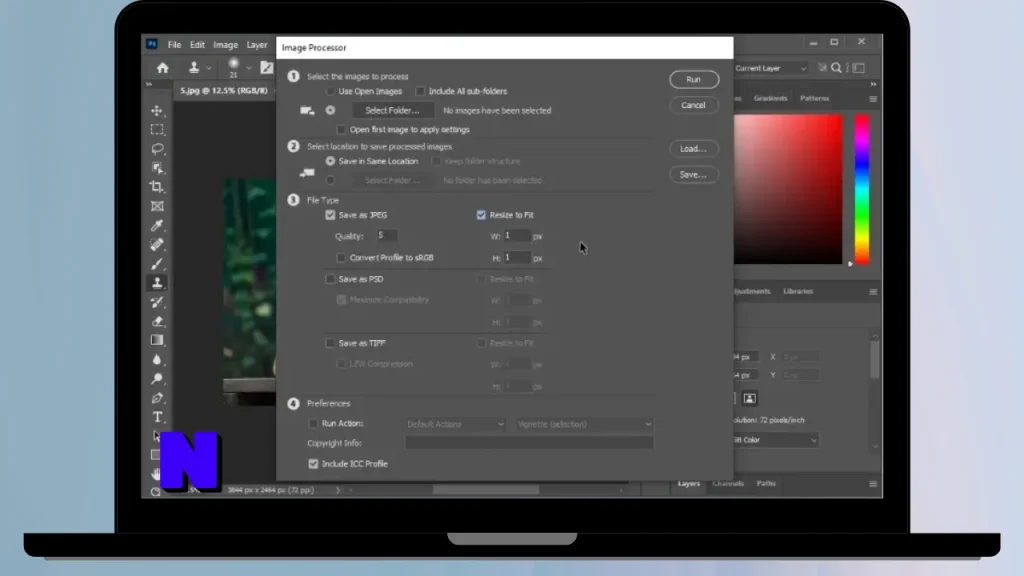Enable Use Open Images checkbox
1024x576 pixels.
point(330,91)
